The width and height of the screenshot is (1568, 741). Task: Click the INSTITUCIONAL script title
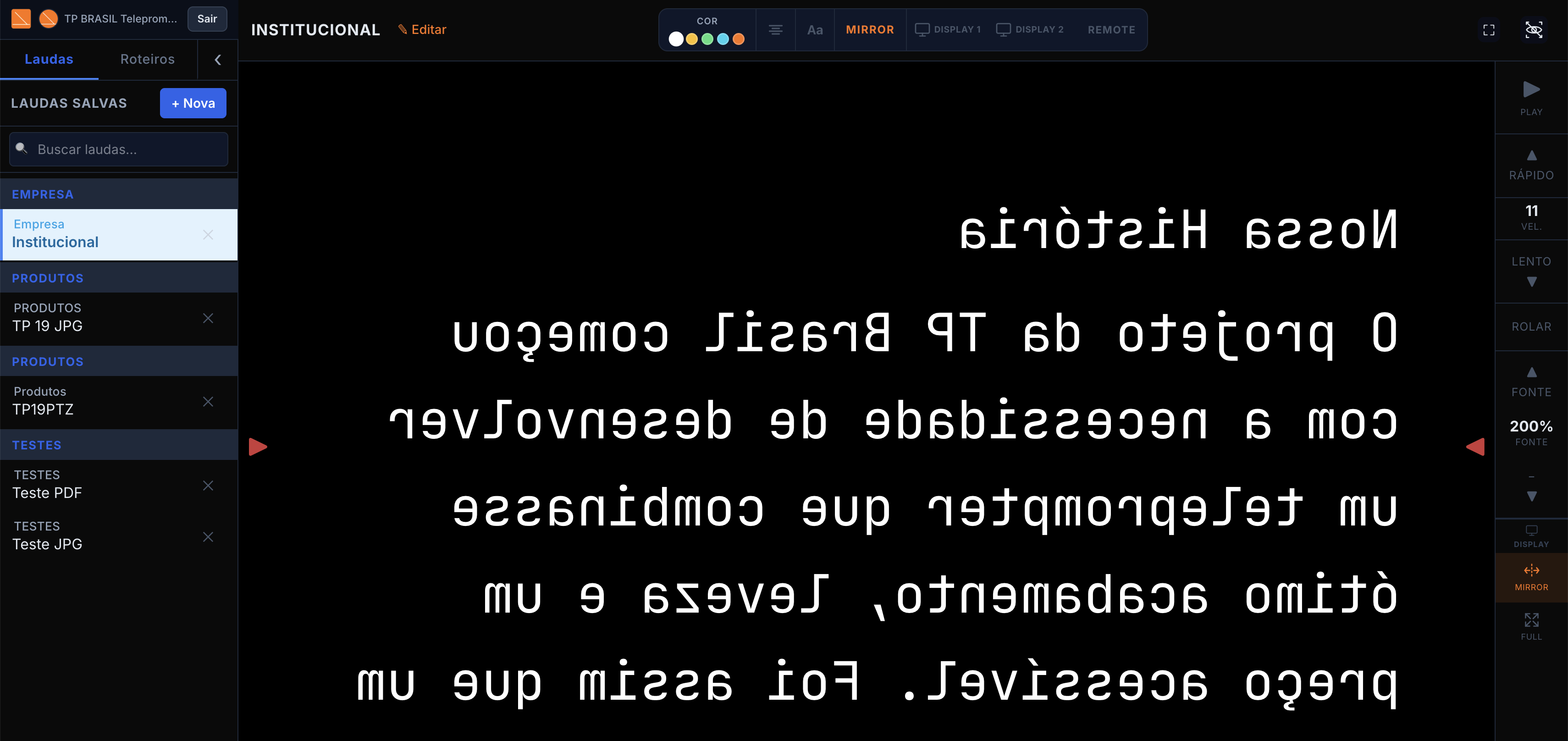[315, 30]
